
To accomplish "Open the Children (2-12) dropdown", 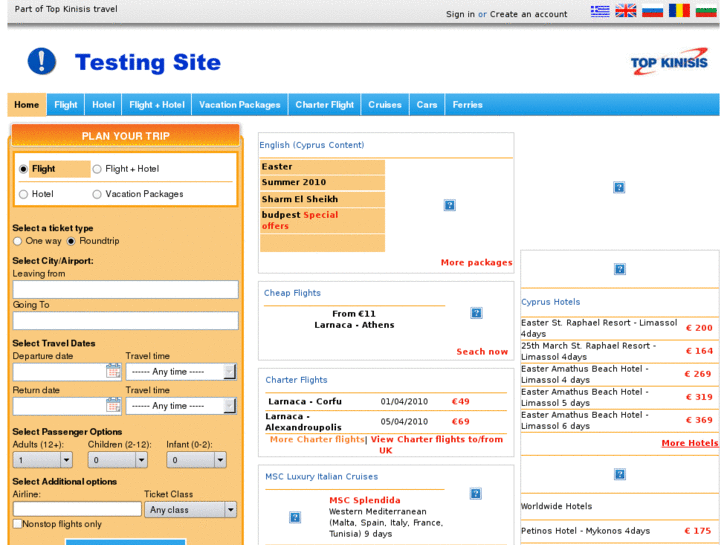I will point(117,460).
